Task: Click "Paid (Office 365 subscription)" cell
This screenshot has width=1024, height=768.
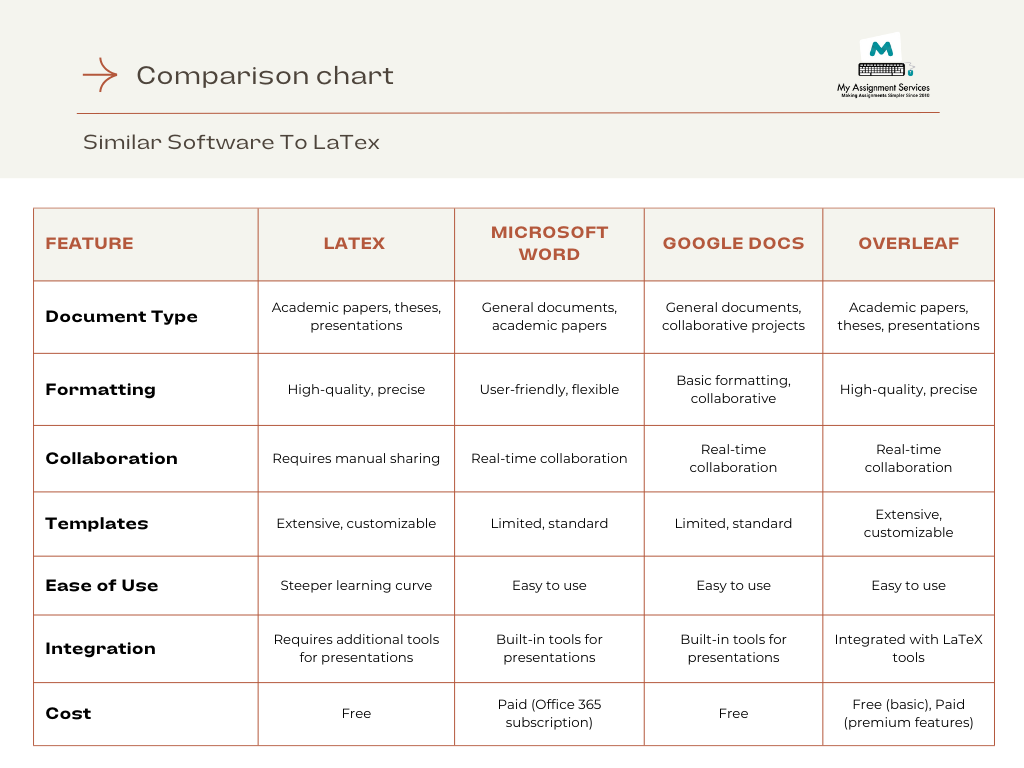Action: tap(549, 714)
